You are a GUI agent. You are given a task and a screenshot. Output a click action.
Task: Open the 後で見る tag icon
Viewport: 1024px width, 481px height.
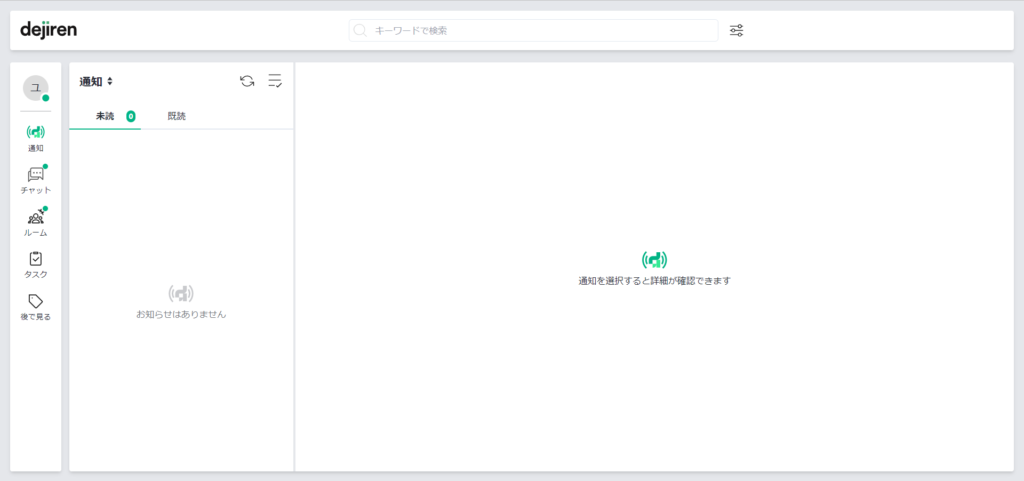coord(36,302)
